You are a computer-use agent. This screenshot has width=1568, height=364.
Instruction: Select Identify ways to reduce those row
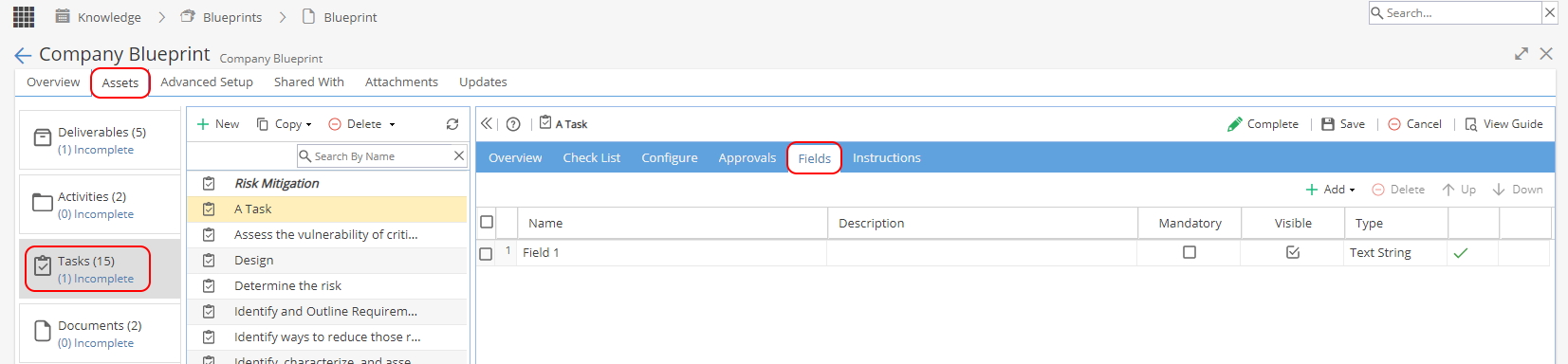coord(327,337)
